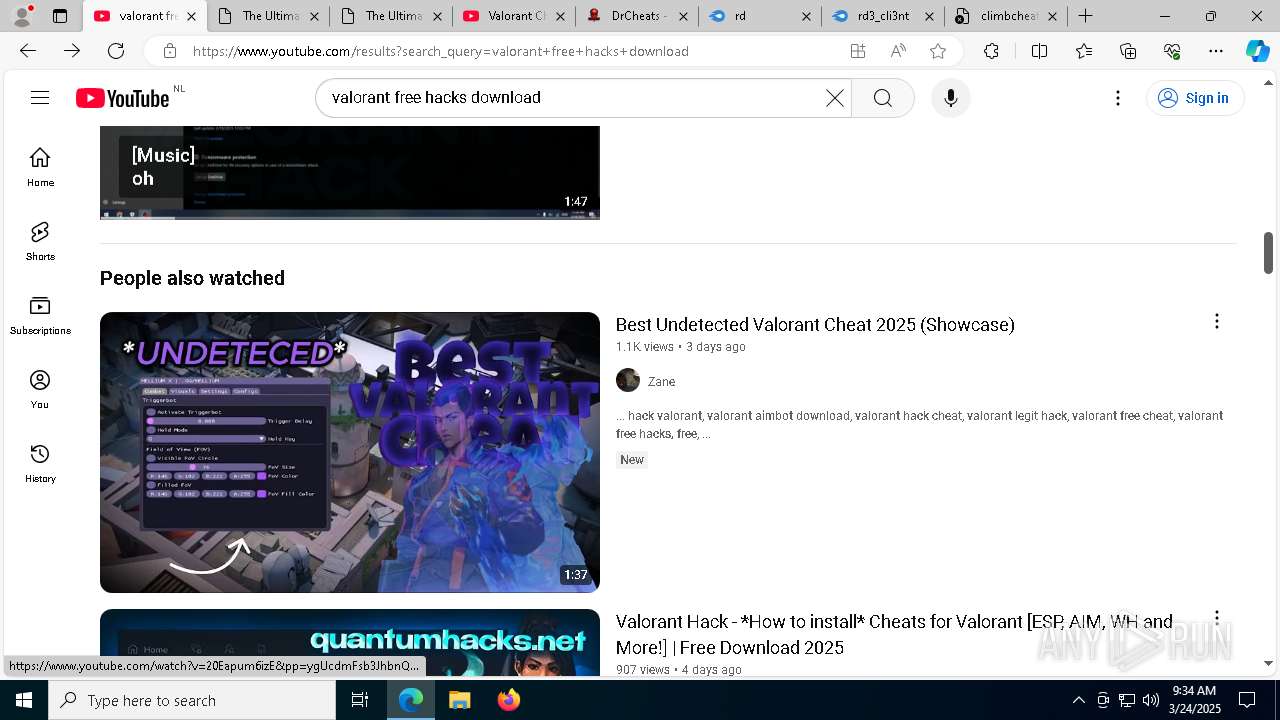Viewport: 1280px width, 720px height.
Task: Switch to rd3_cli3nt tab
Action: tap(883, 16)
